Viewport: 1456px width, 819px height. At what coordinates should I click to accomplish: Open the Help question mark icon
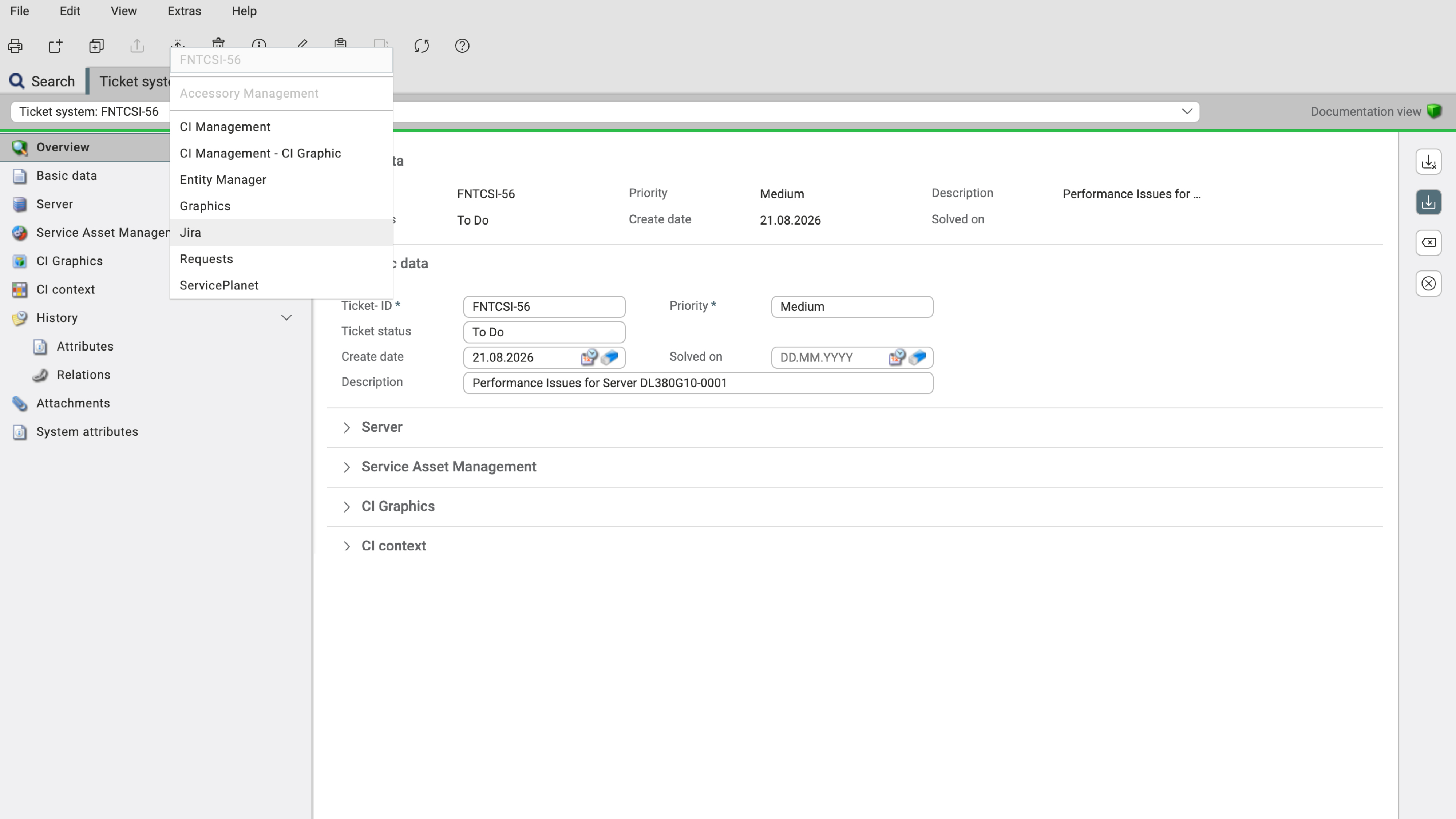[x=462, y=46]
